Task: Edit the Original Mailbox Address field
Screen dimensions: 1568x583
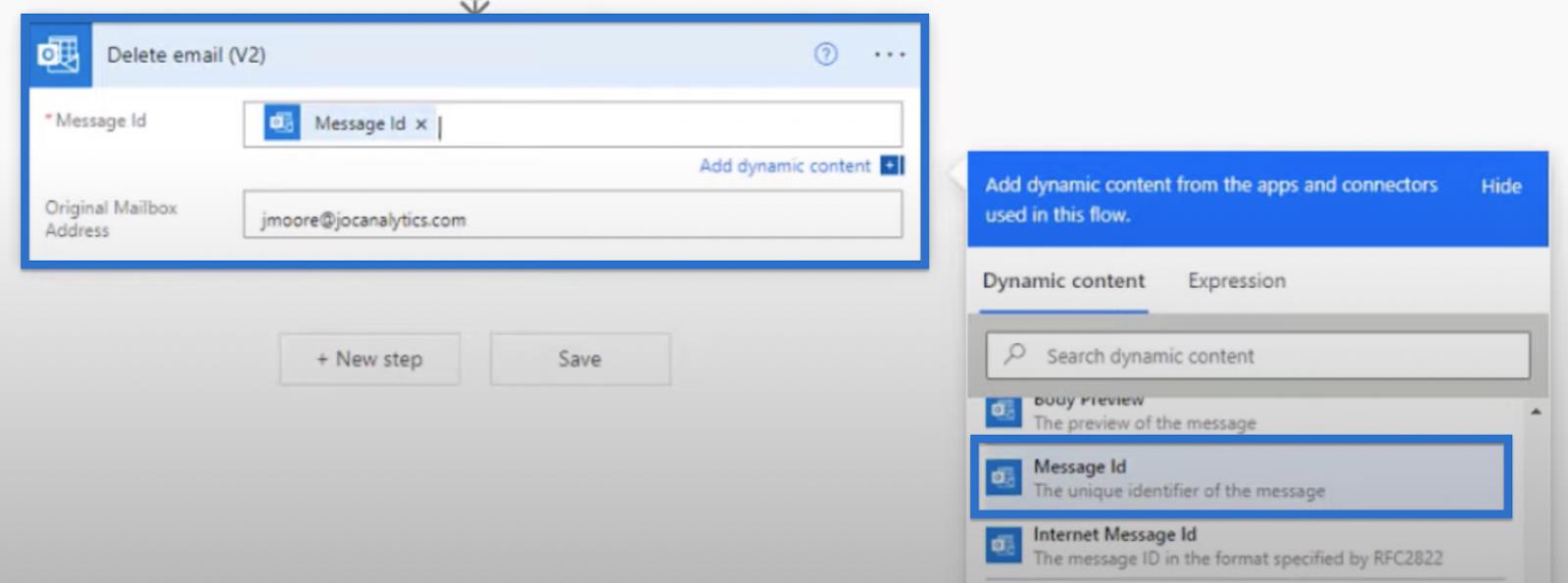Action: pos(572,215)
